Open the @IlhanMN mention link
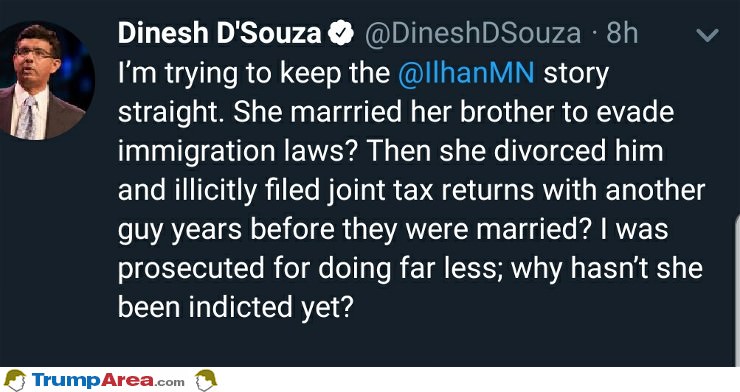The width and height of the screenshot is (740, 392). 466,74
